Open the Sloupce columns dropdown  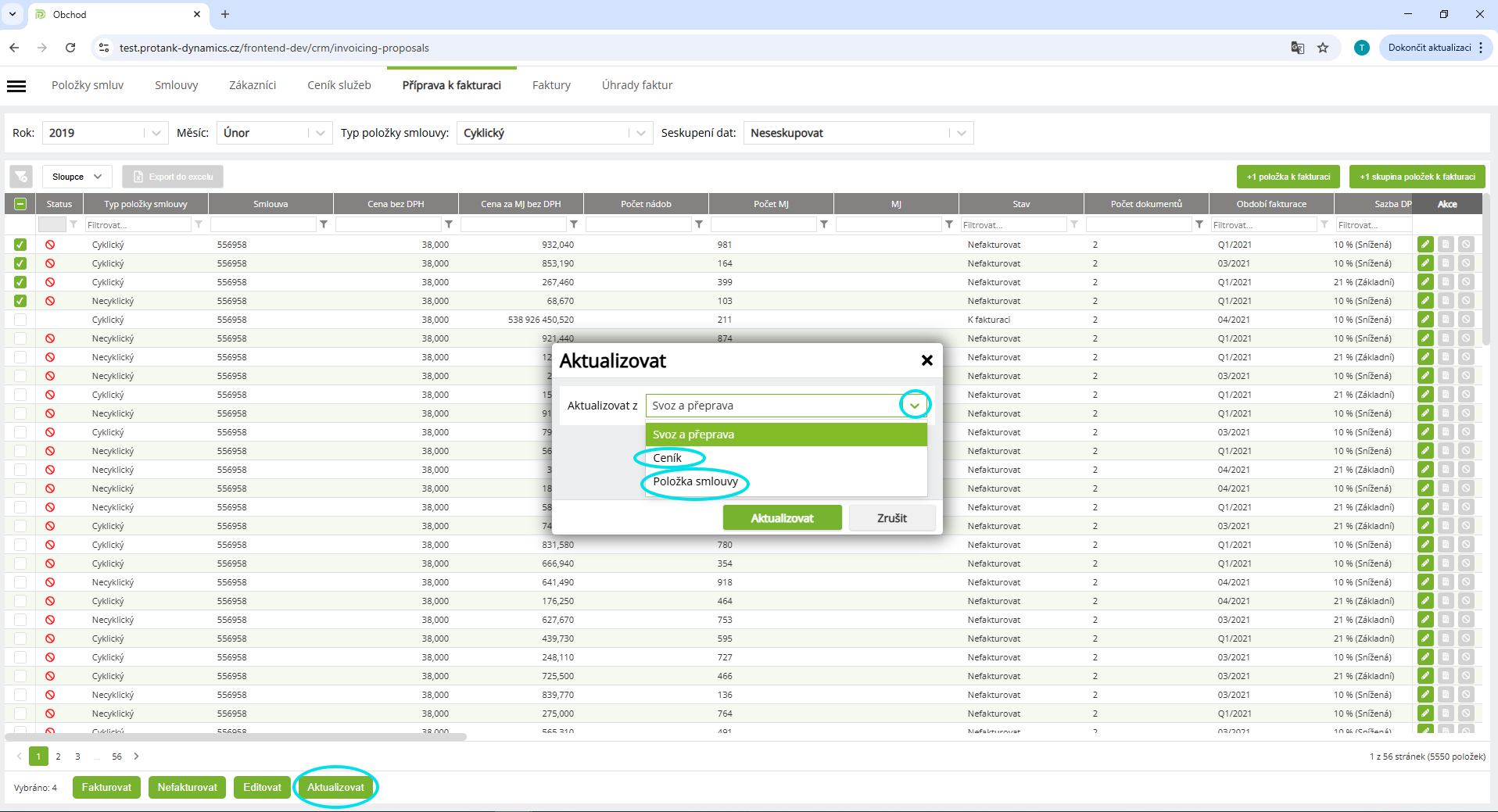(77, 177)
